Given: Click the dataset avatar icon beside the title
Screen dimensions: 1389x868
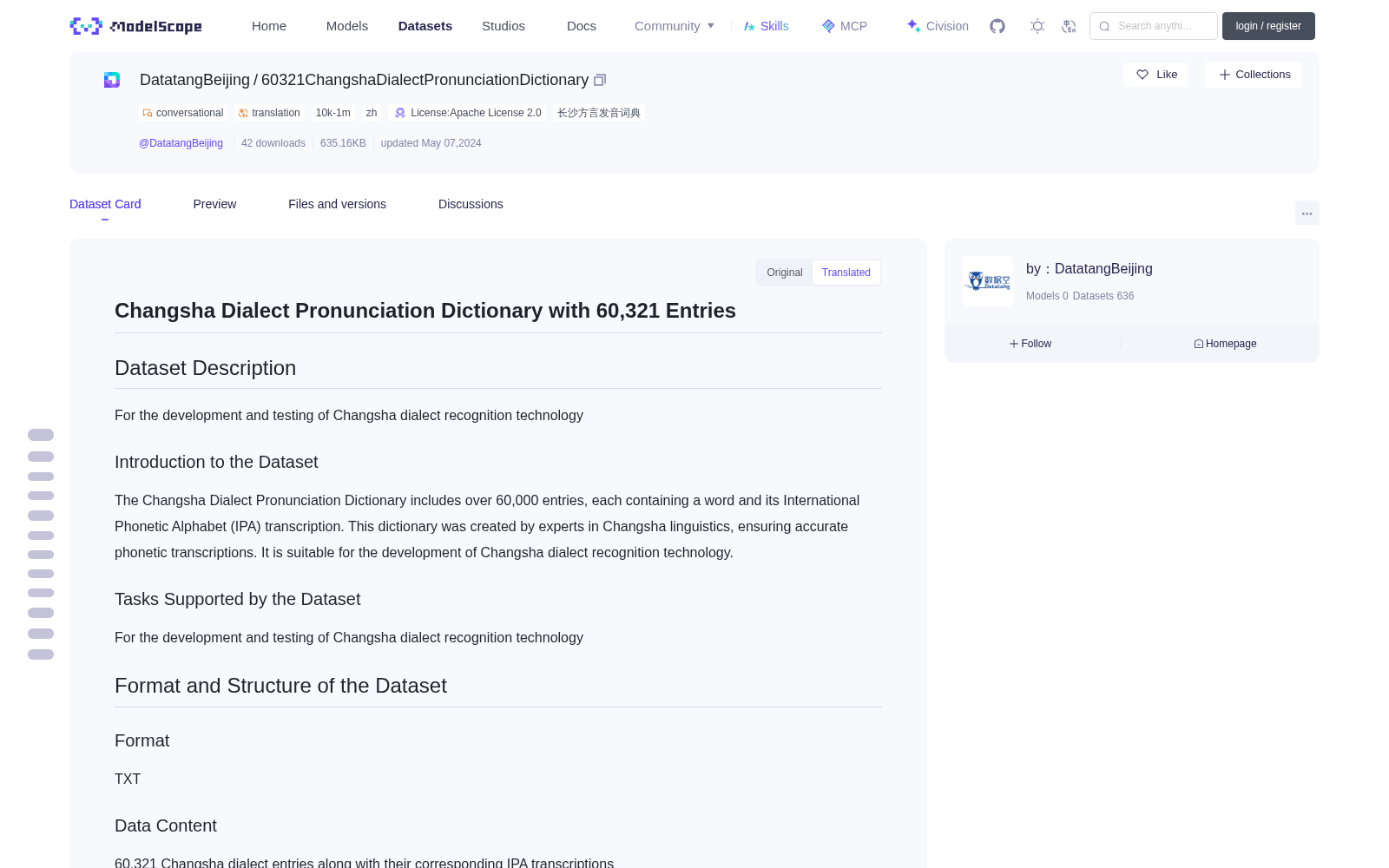Looking at the screenshot, I should click(112, 80).
